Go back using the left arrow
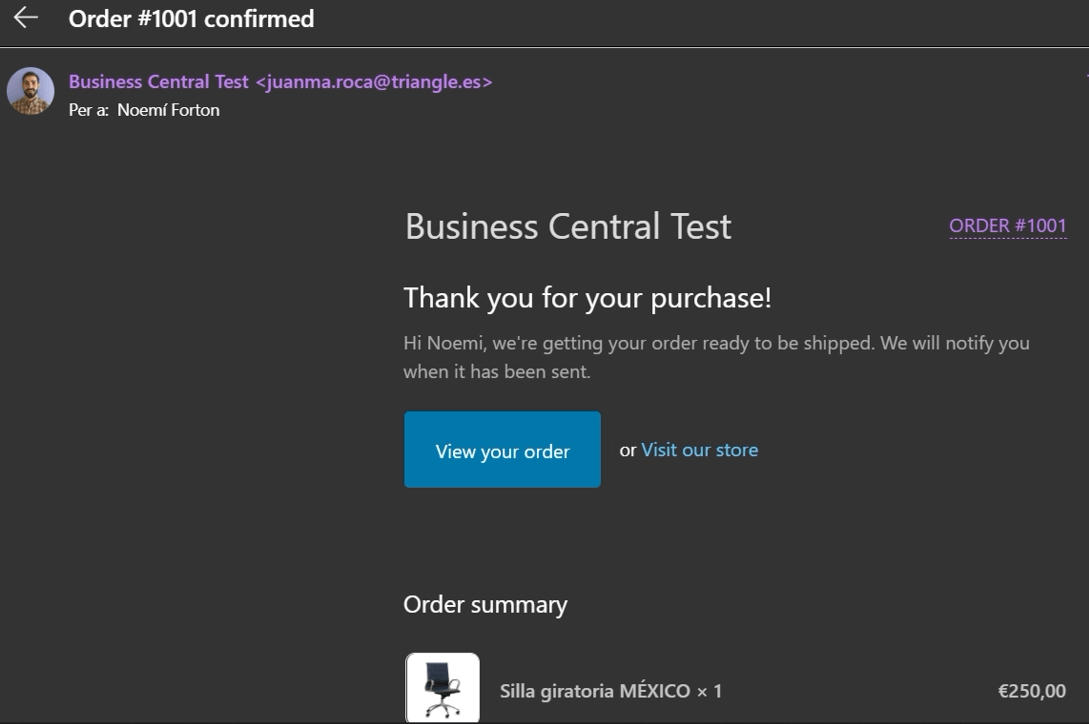The height and width of the screenshot is (724, 1089). (x=25, y=18)
